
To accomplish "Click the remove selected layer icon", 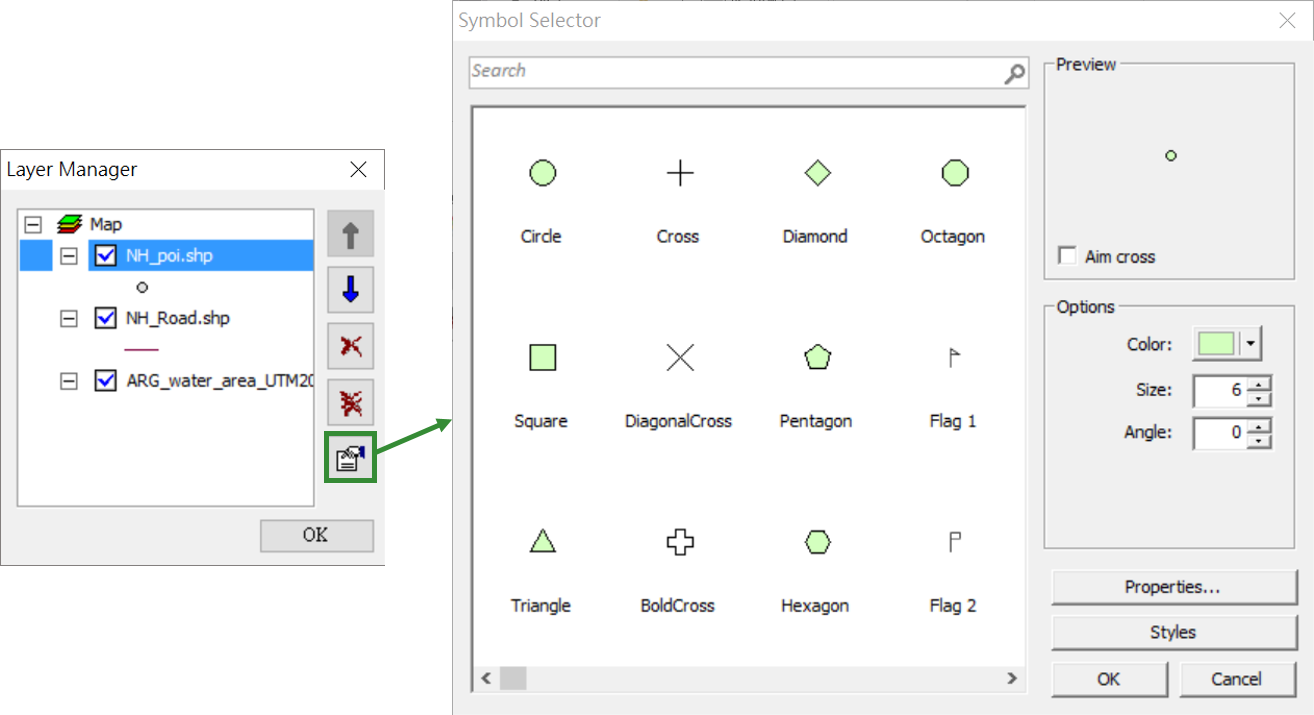I will coord(350,347).
